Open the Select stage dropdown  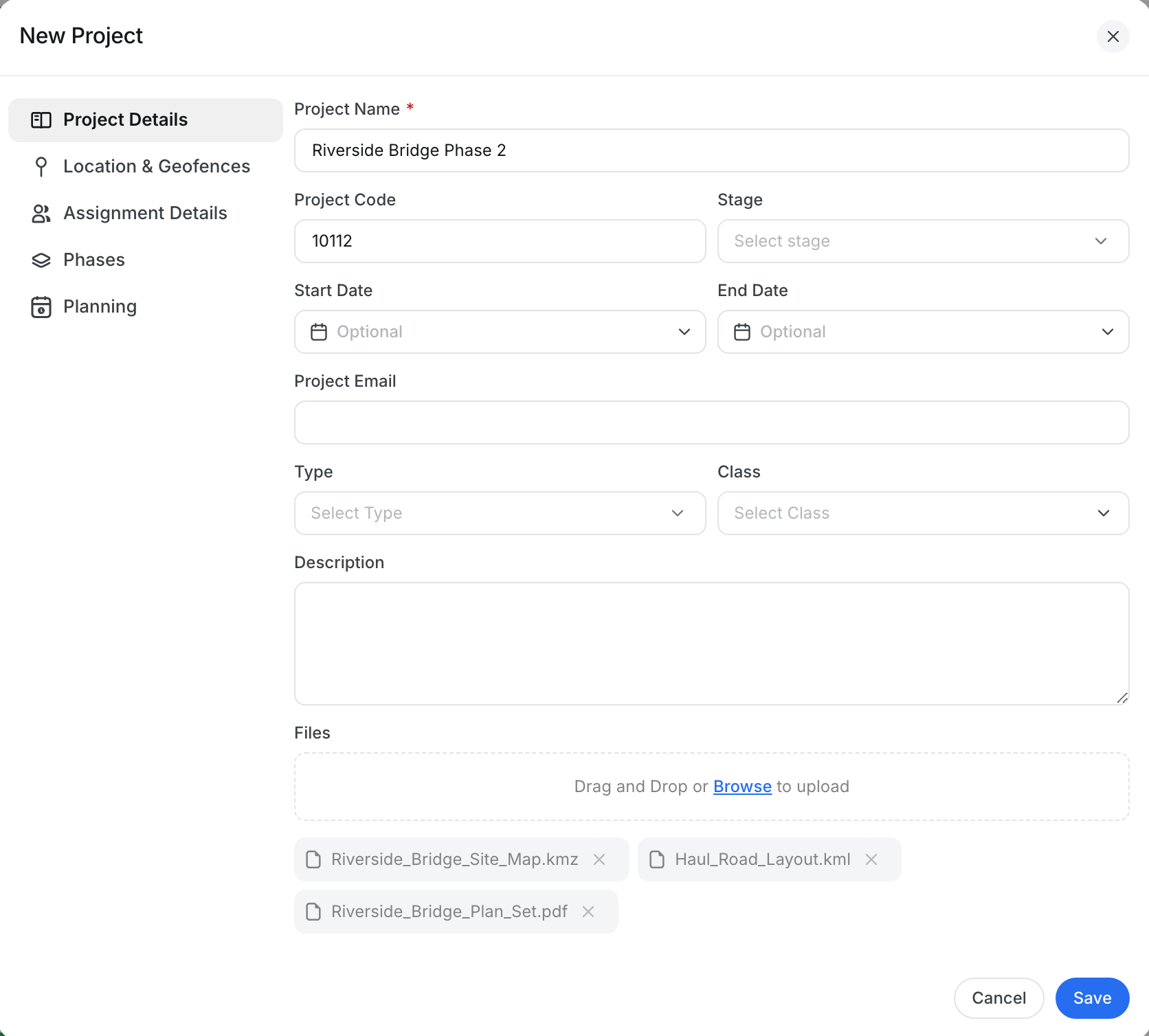point(924,241)
